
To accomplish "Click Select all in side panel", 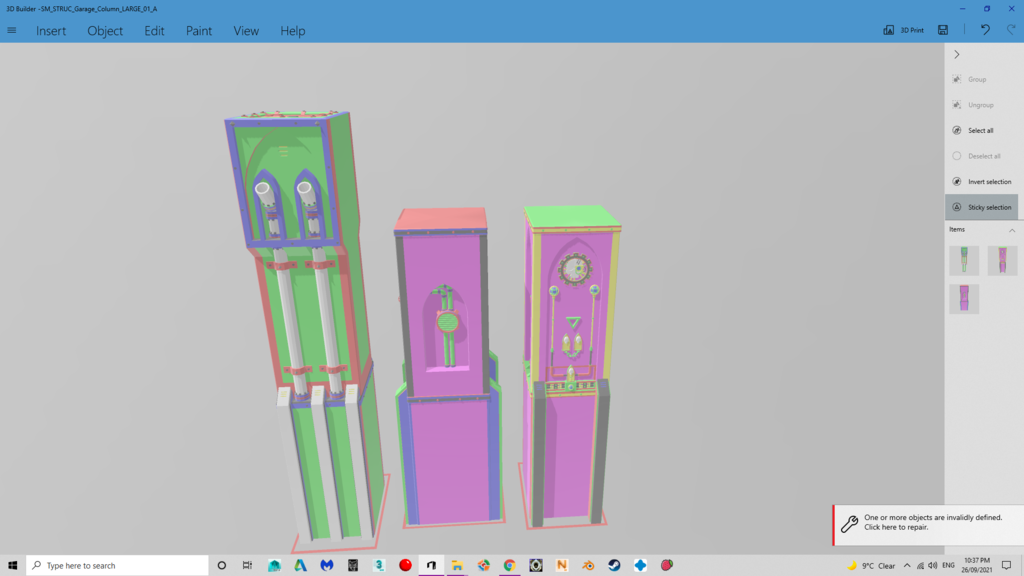I will (980, 130).
